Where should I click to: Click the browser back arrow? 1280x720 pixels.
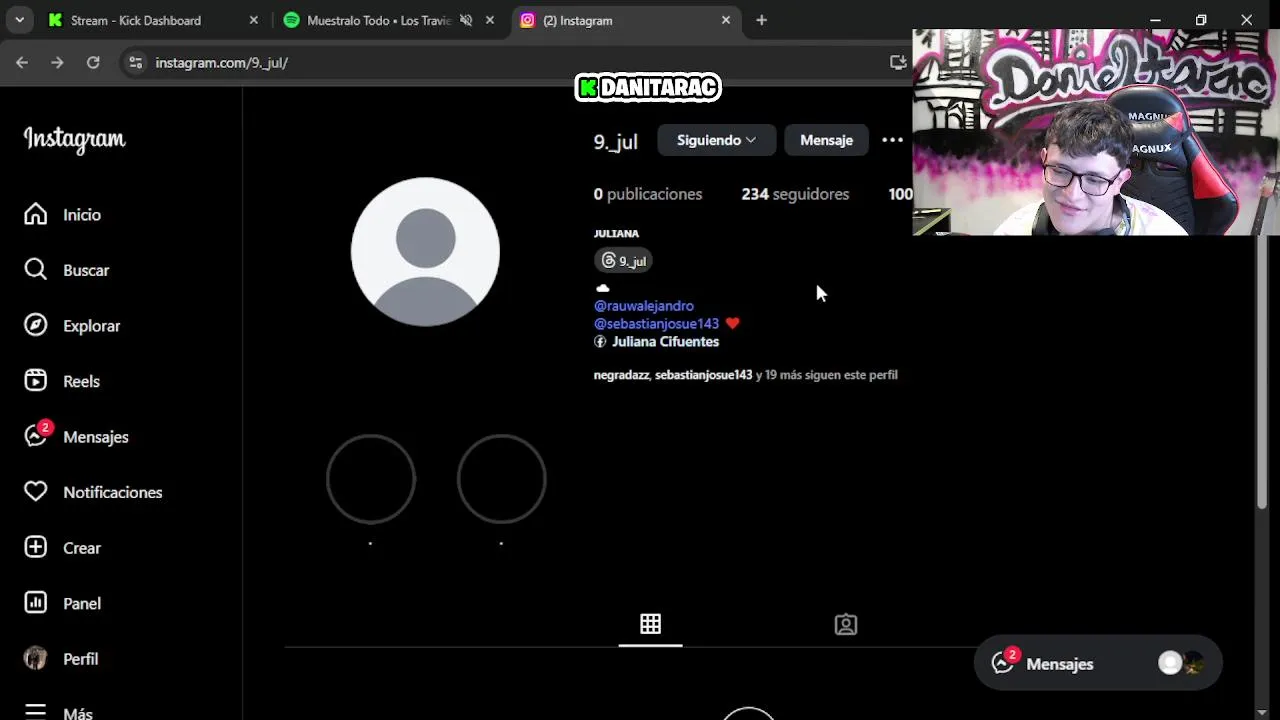tap(22, 62)
